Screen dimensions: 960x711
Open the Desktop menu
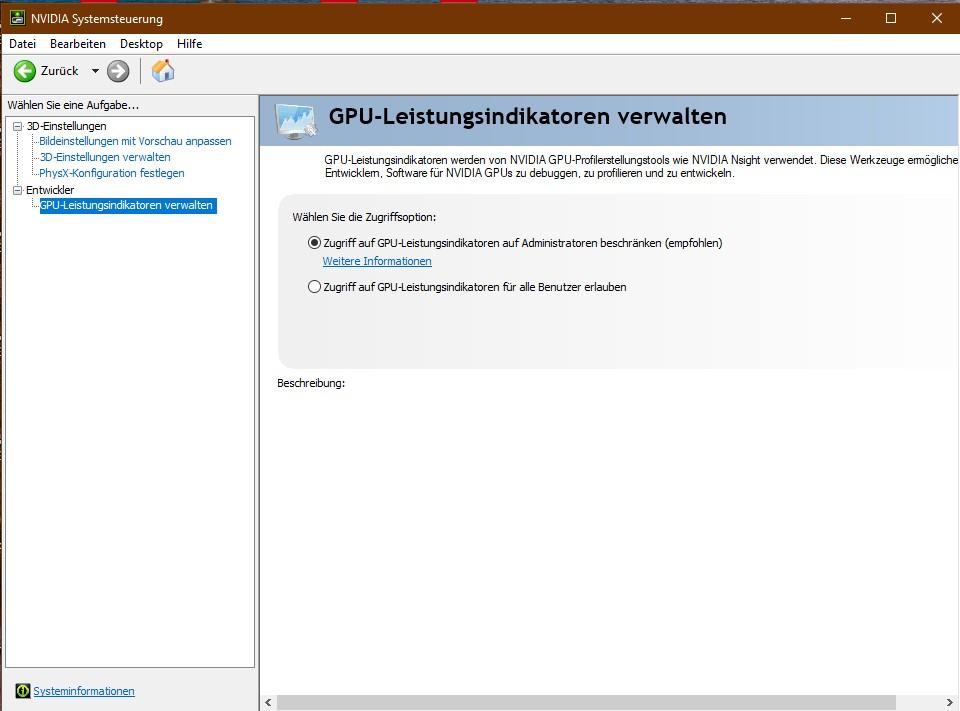pos(141,43)
